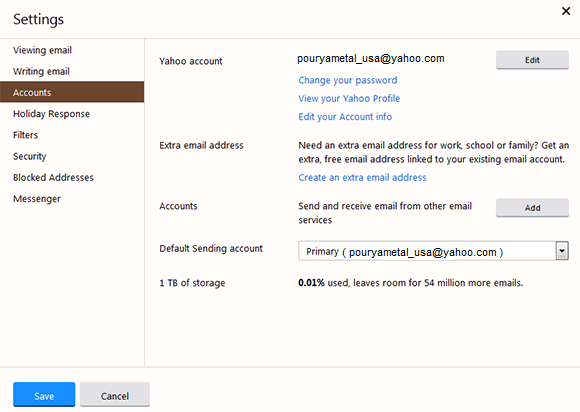Click Add button to add email account
Screen dimensions: 580x412
[x=532, y=208]
